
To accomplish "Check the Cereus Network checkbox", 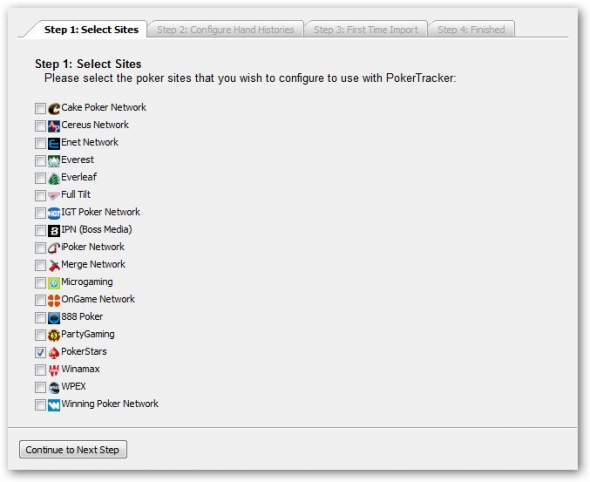I will 40,126.
